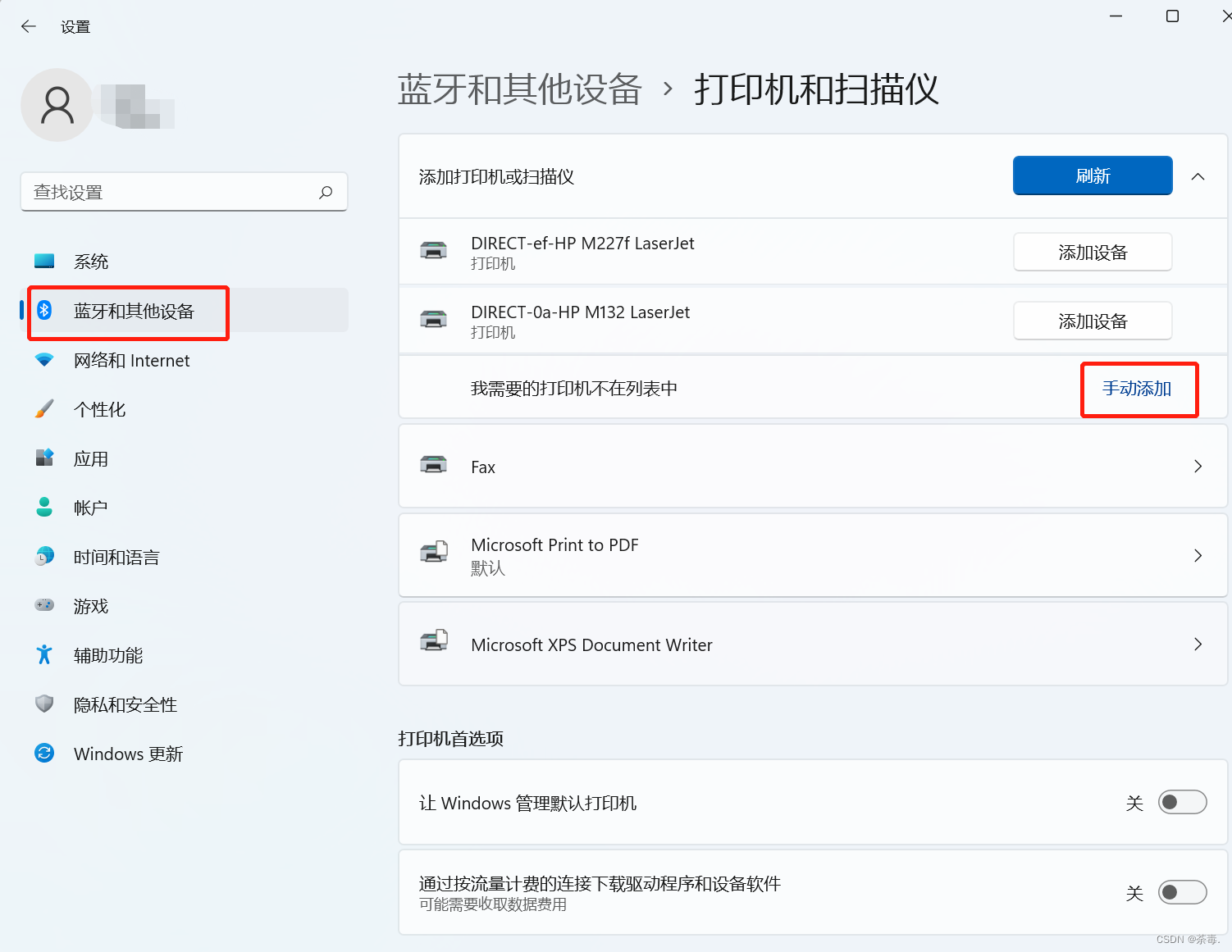Click the 设置 window title
The width and height of the screenshot is (1232, 952).
pos(75,27)
